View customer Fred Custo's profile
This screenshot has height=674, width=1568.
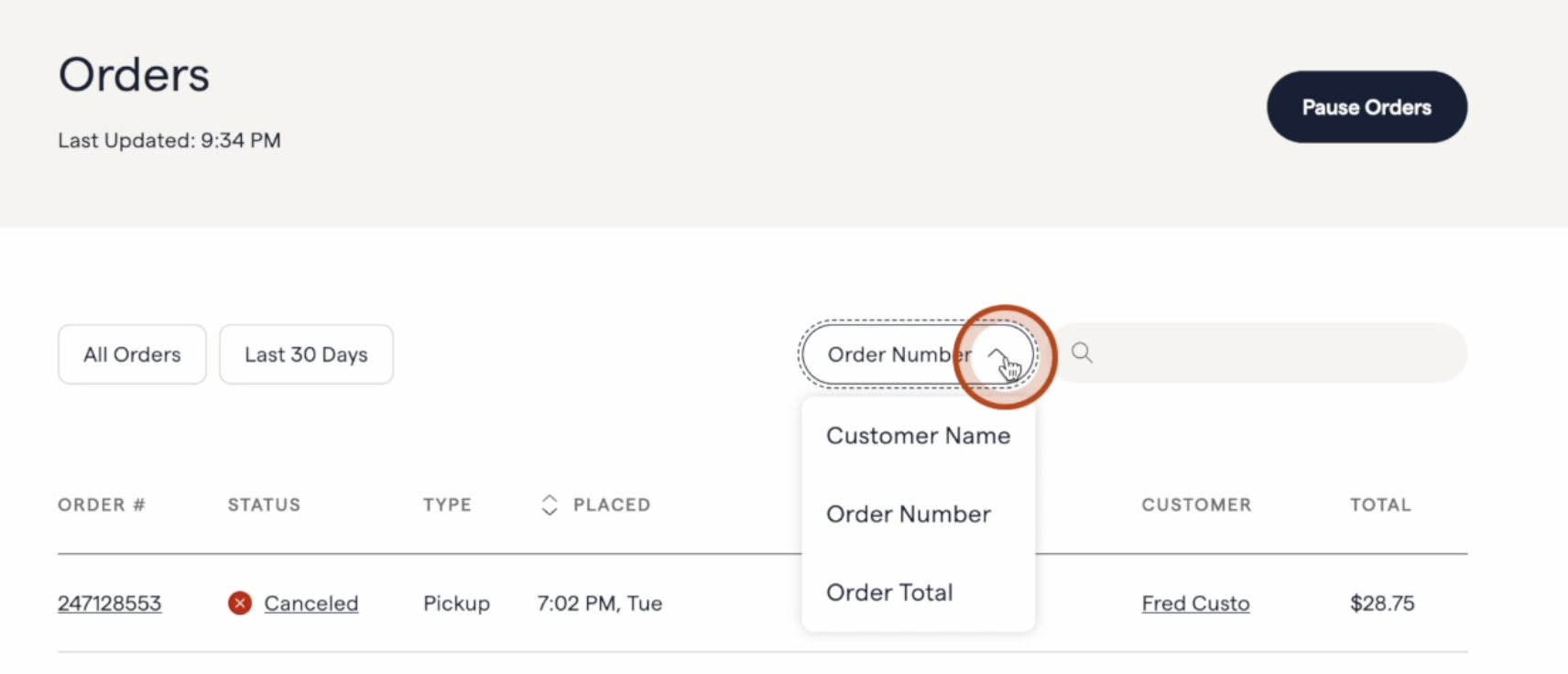(x=1195, y=603)
